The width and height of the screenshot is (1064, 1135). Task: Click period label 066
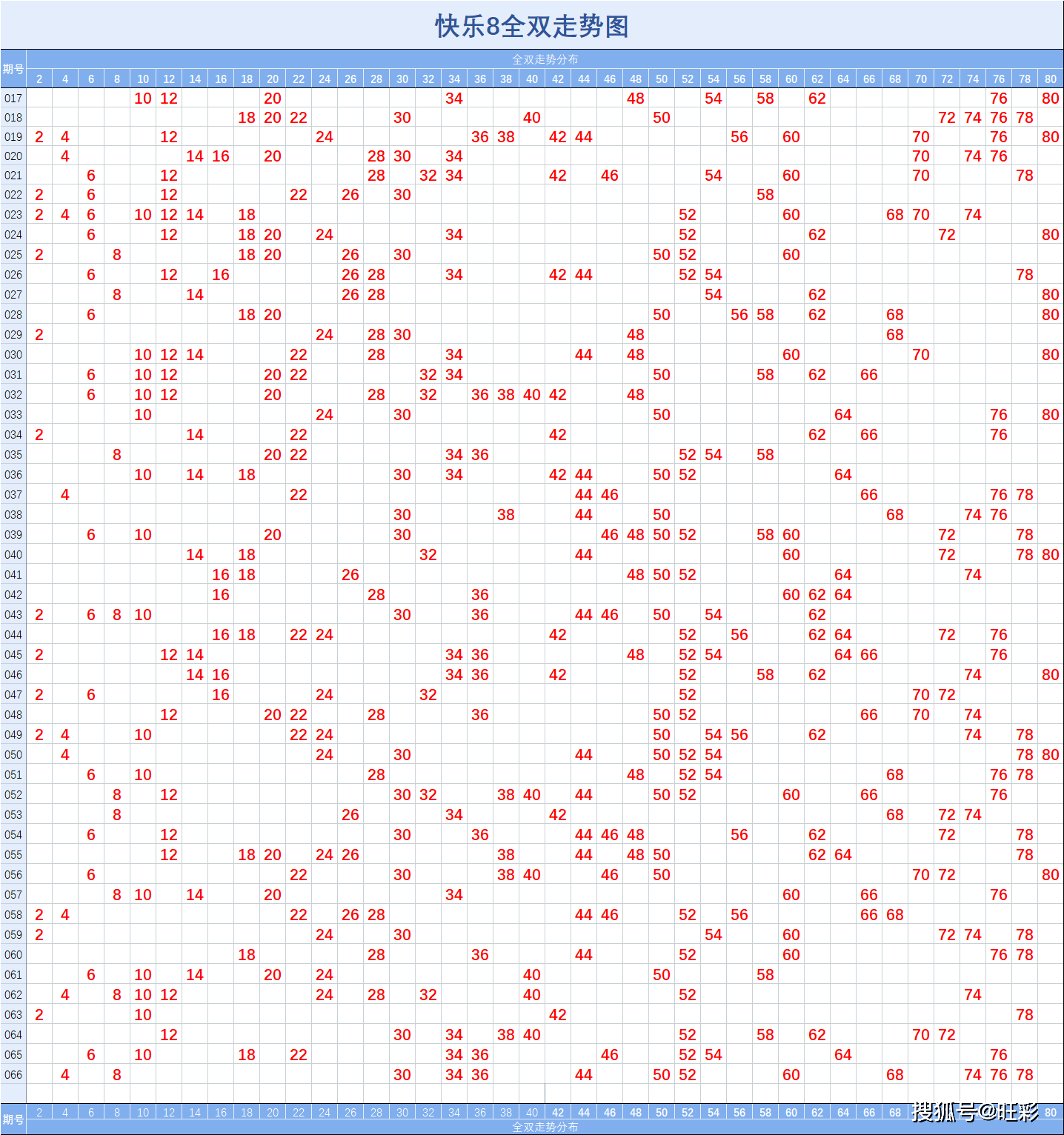13,1075
